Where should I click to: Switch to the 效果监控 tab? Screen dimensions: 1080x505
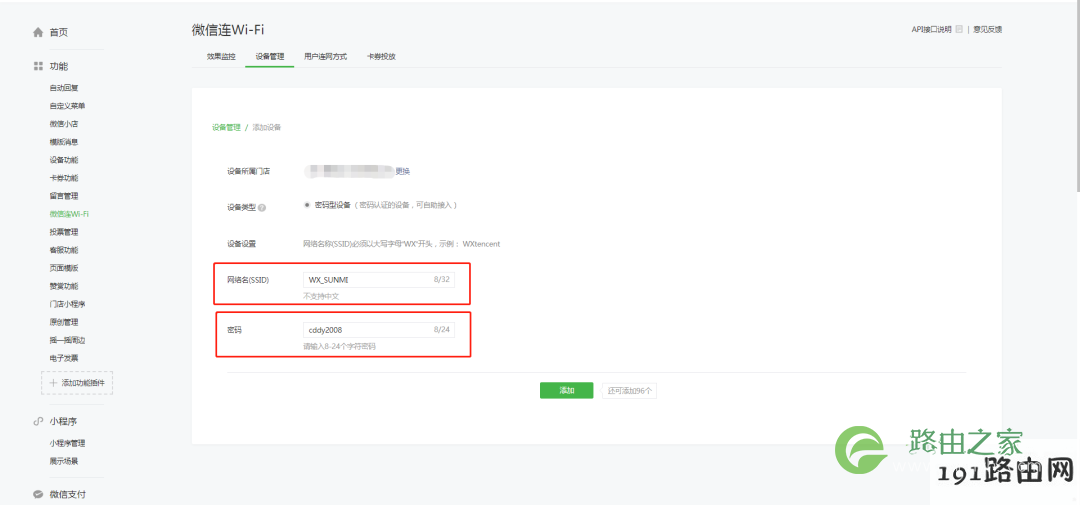[x=220, y=56]
